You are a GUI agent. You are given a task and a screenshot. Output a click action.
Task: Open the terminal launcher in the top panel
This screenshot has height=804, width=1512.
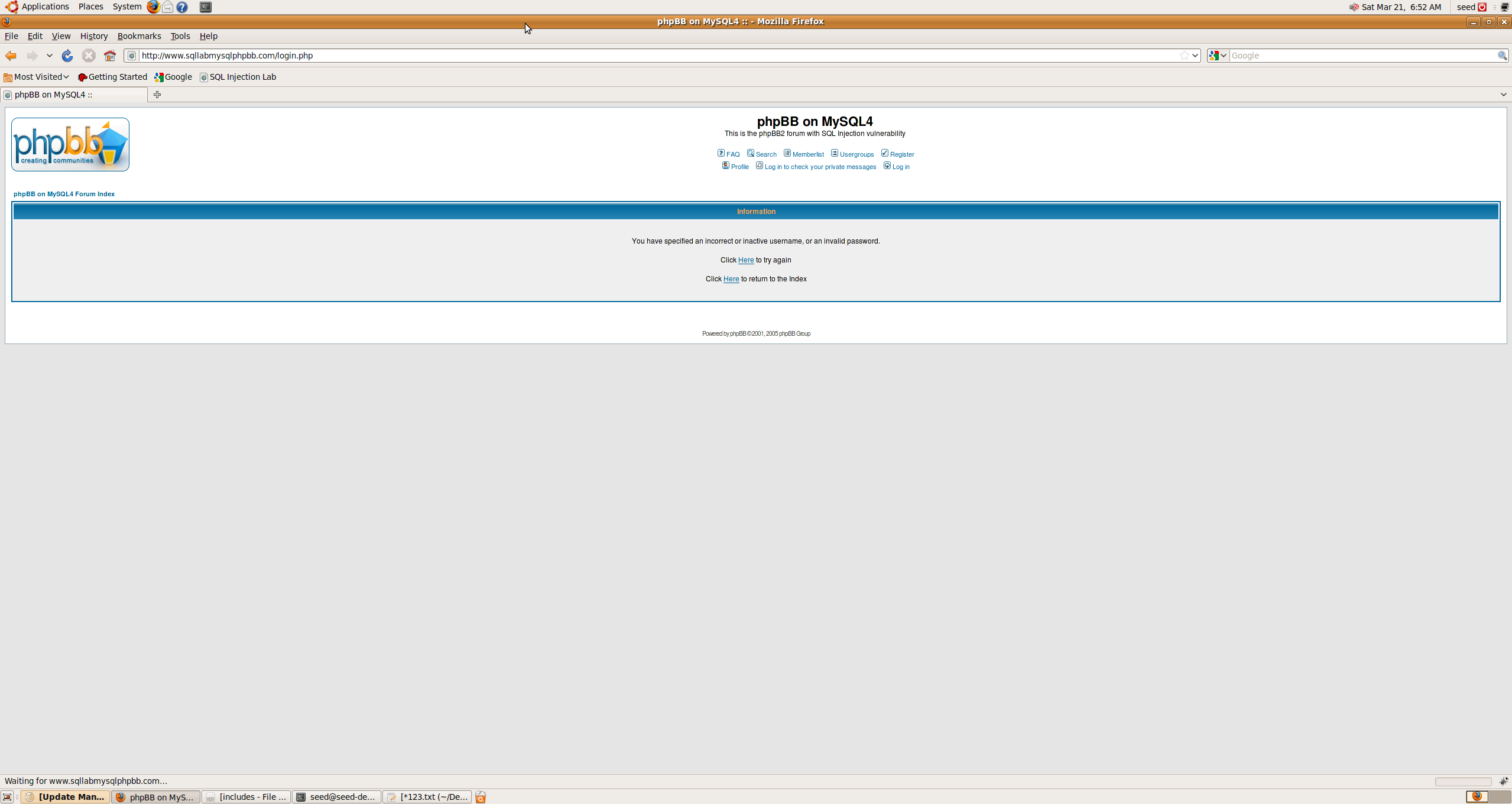tap(206, 7)
